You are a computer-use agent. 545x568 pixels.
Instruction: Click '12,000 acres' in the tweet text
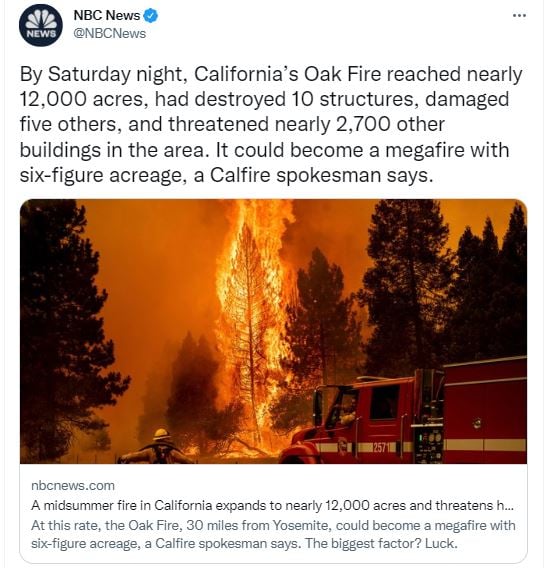click(x=81, y=99)
